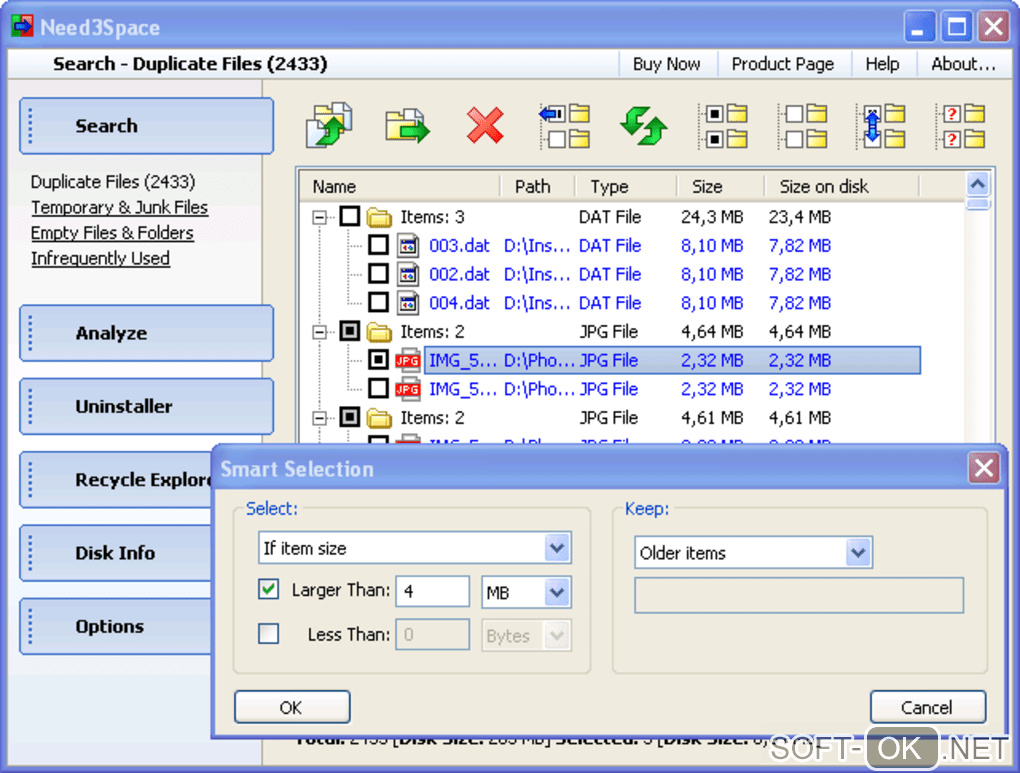Open the About... menu item
Image resolution: width=1020 pixels, height=773 pixels.
point(963,64)
